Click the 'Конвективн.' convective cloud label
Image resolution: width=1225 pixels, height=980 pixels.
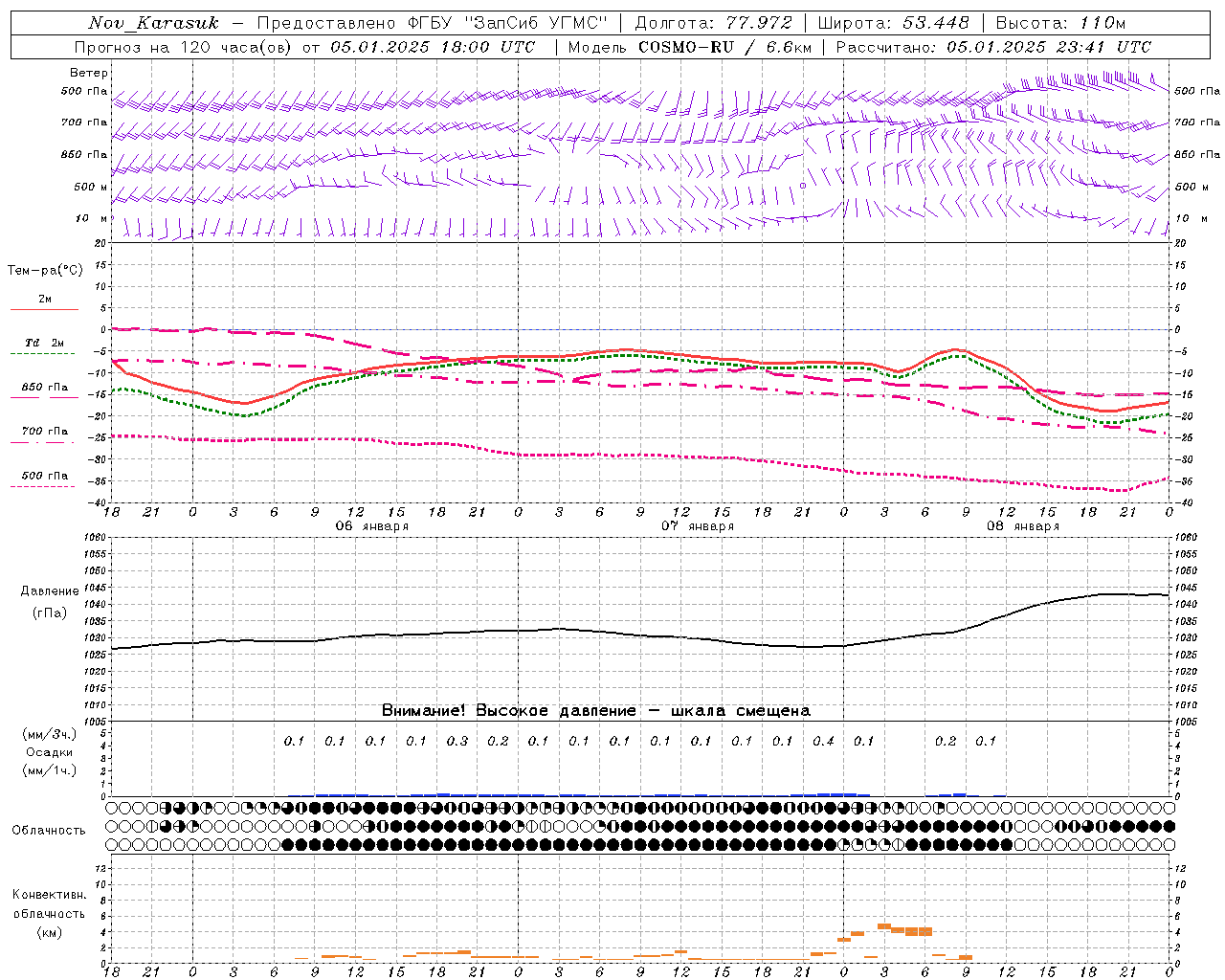[50, 895]
